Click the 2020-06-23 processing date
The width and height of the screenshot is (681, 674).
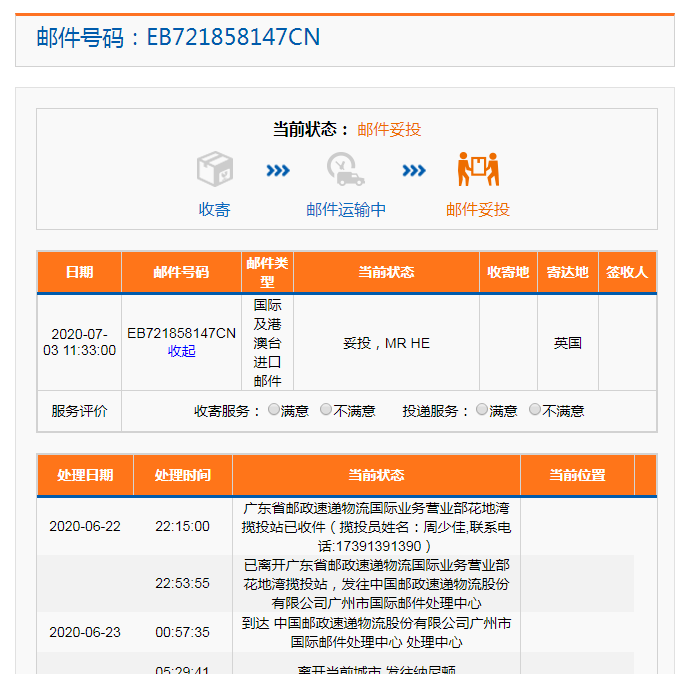coord(85,632)
